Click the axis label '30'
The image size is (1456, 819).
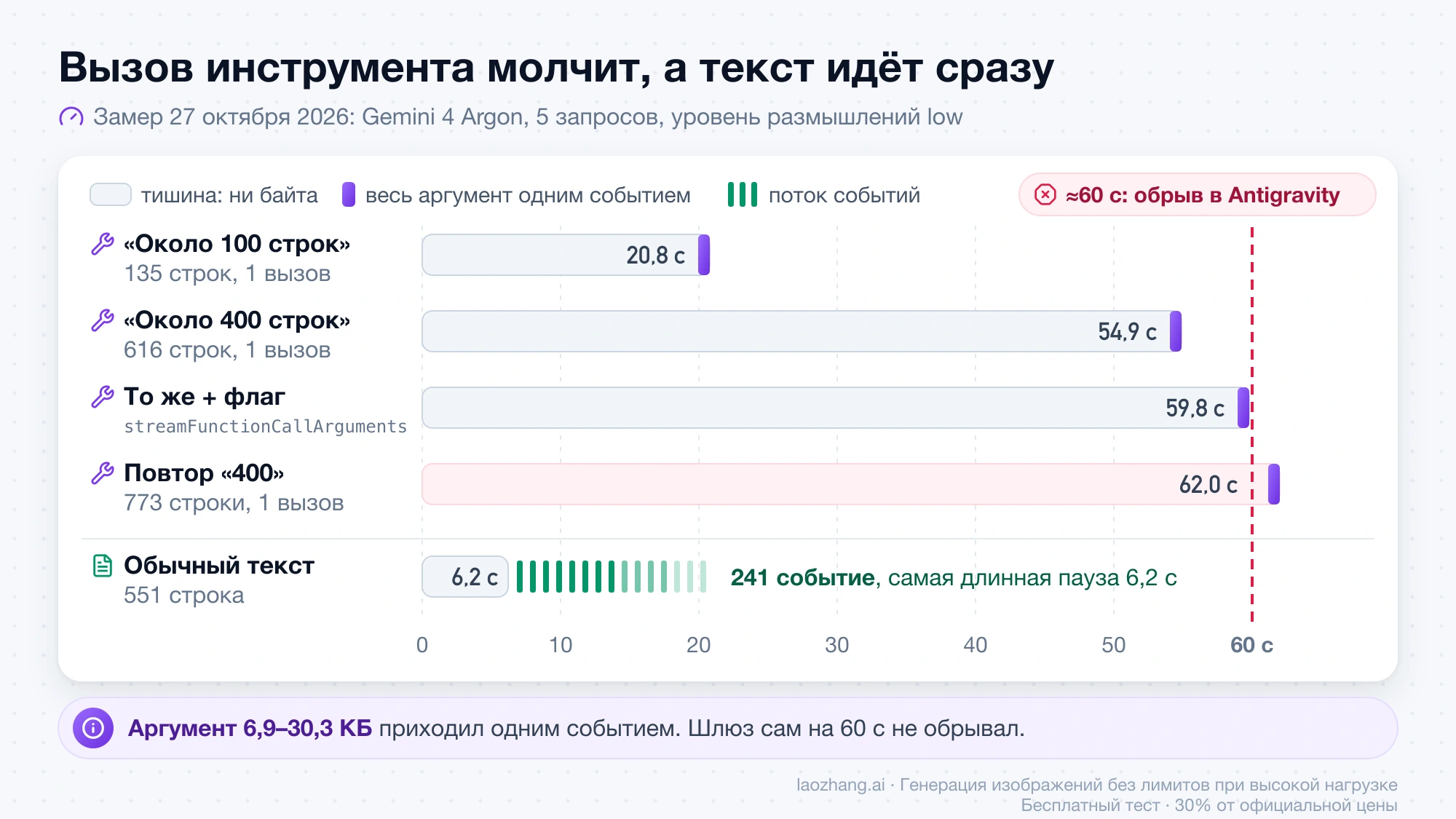(x=837, y=645)
